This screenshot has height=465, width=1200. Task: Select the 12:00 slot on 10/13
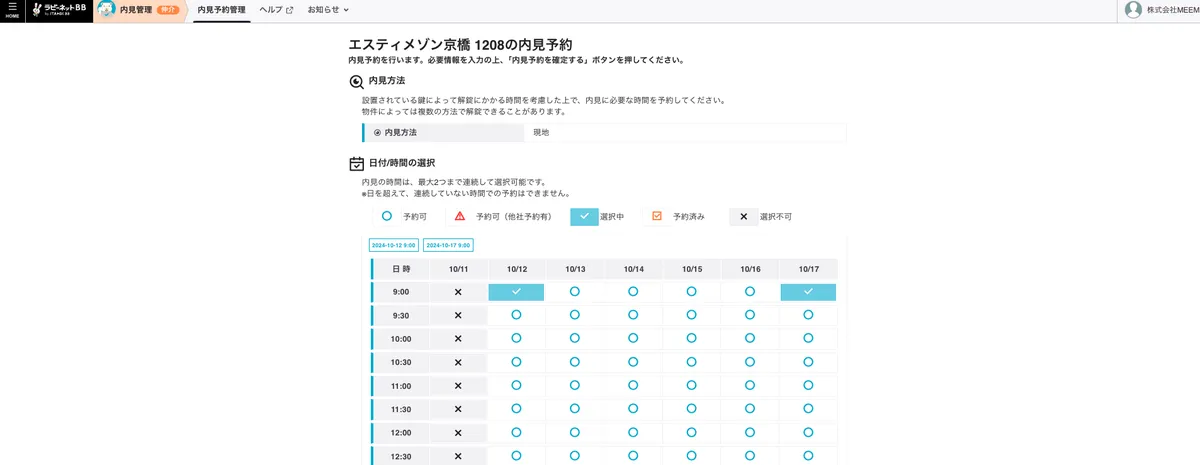pos(574,433)
